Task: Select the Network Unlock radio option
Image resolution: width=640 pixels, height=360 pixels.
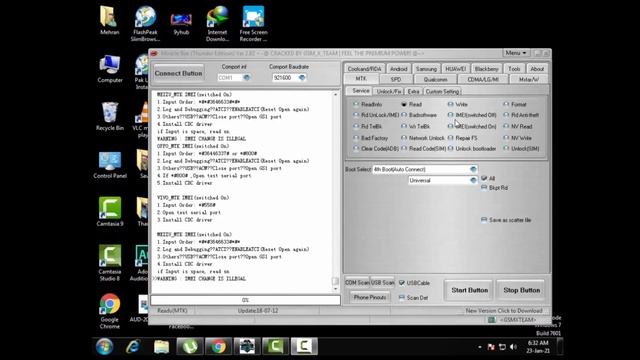Action: [404, 138]
